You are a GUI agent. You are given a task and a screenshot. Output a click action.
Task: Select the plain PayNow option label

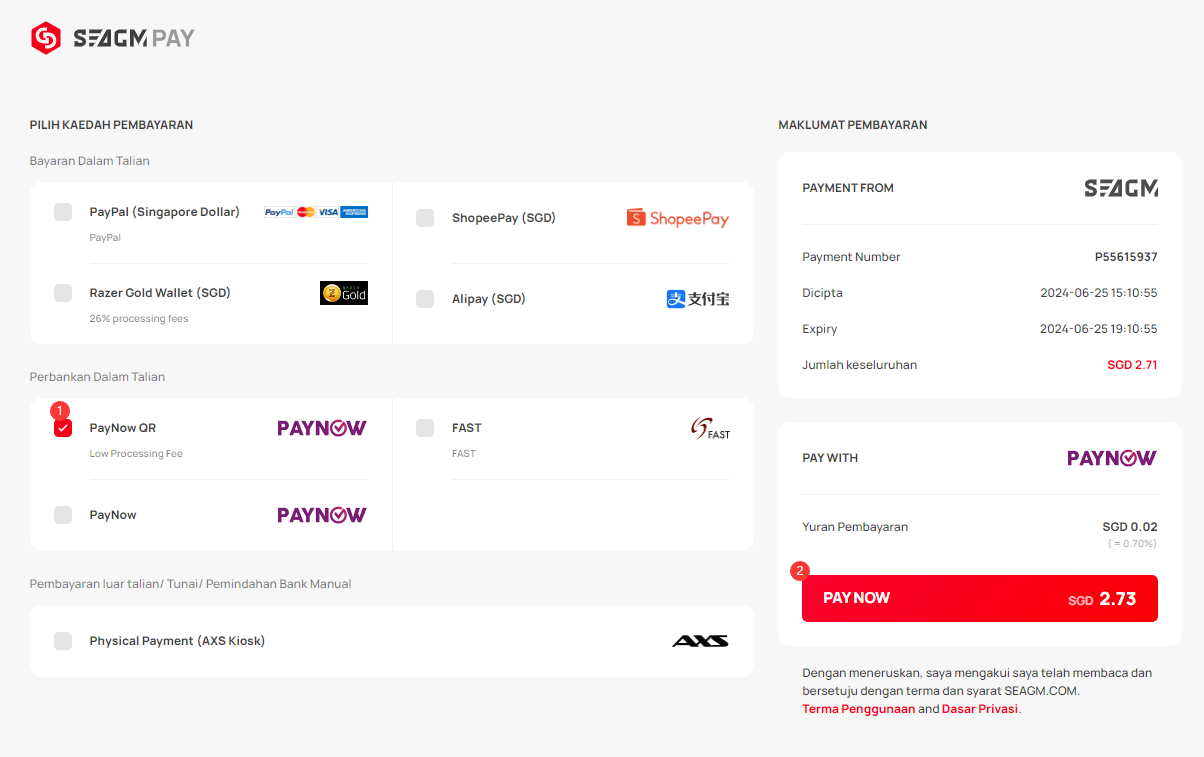(113, 515)
